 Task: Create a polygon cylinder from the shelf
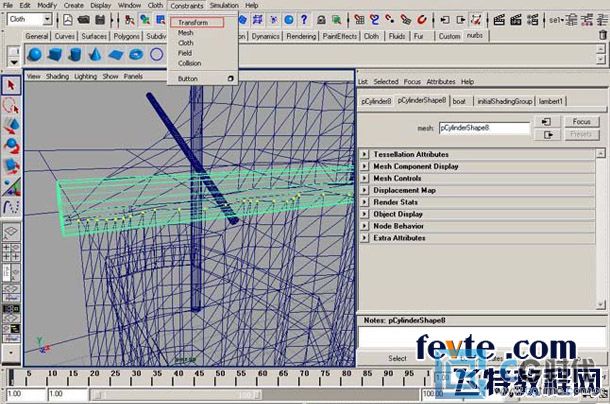[x=75, y=54]
